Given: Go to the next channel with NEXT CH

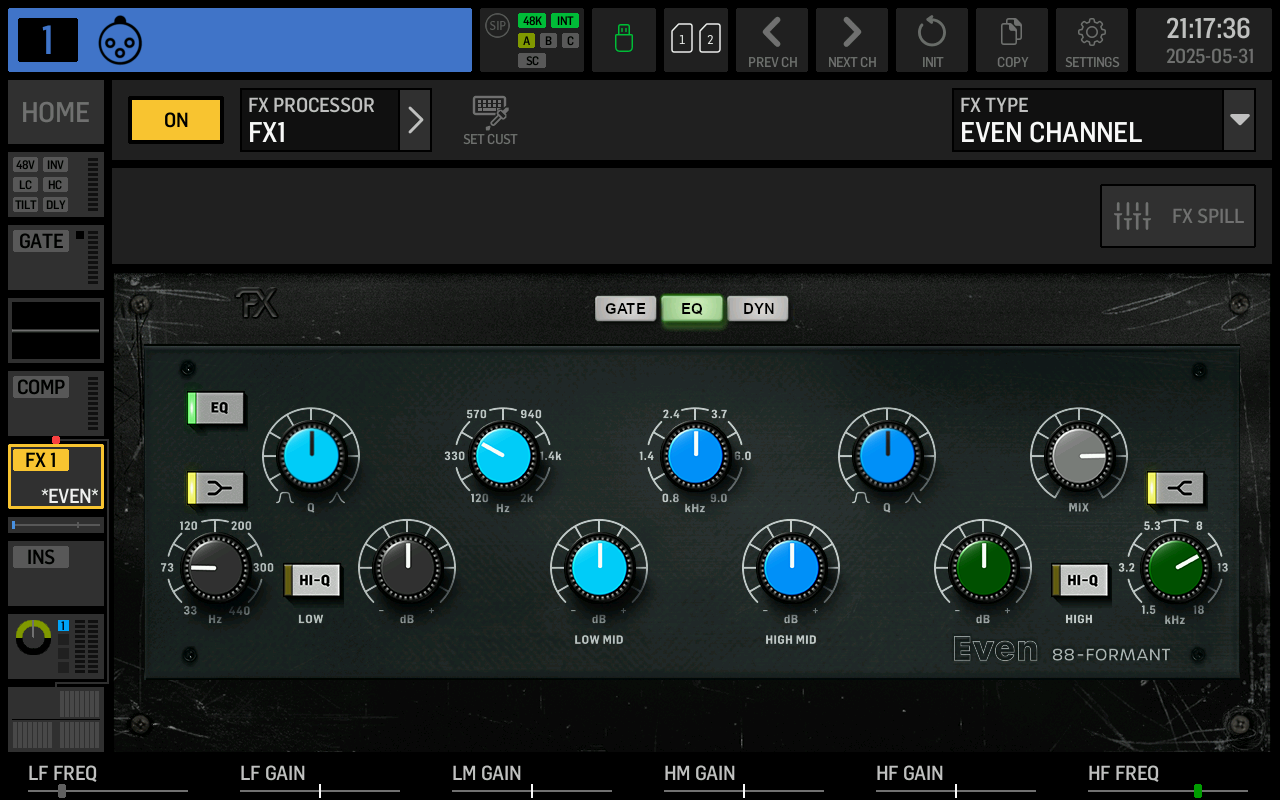Looking at the screenshot, I should click(x=851, y=40).
